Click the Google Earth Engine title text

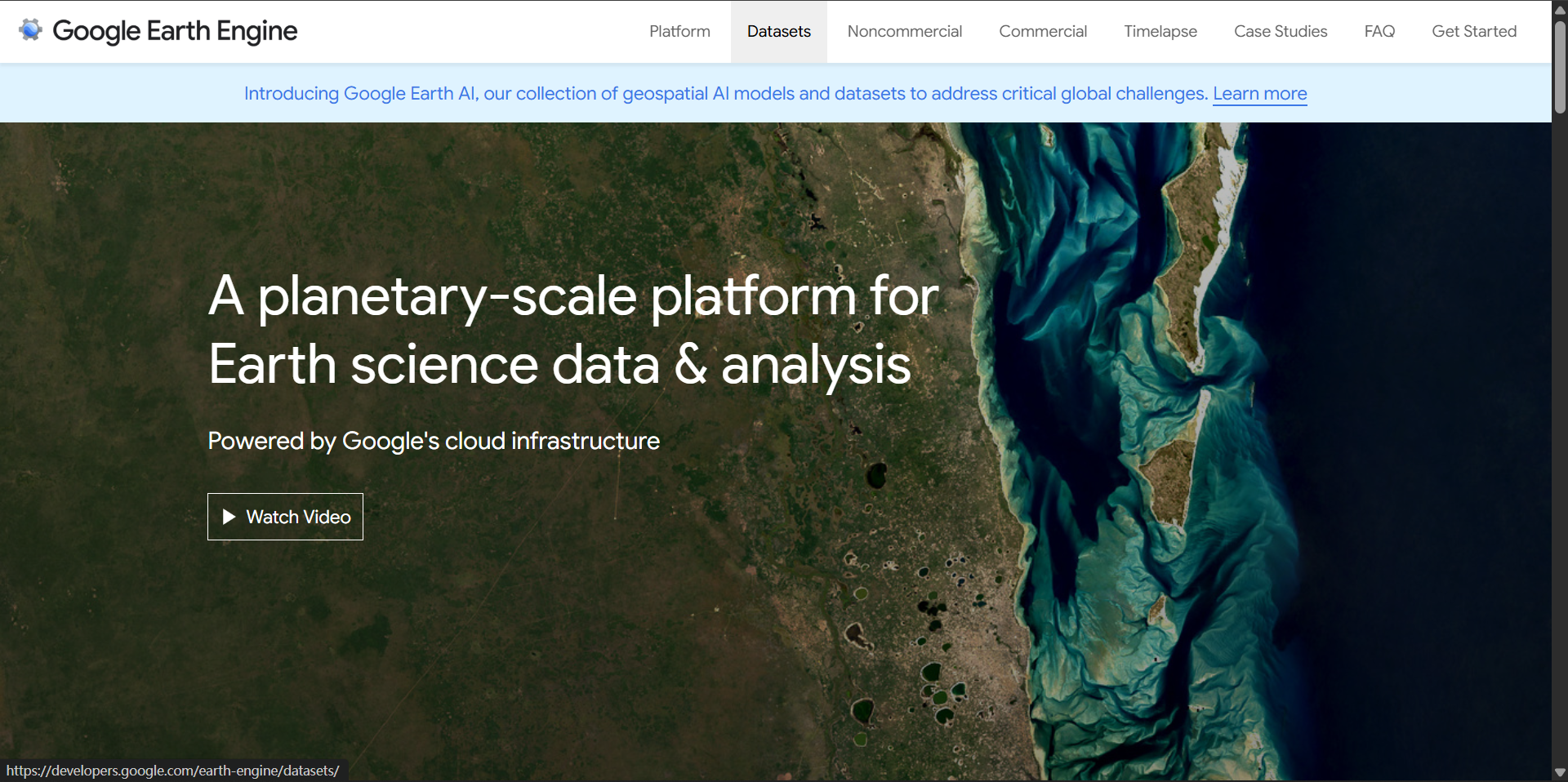[175, 31]
